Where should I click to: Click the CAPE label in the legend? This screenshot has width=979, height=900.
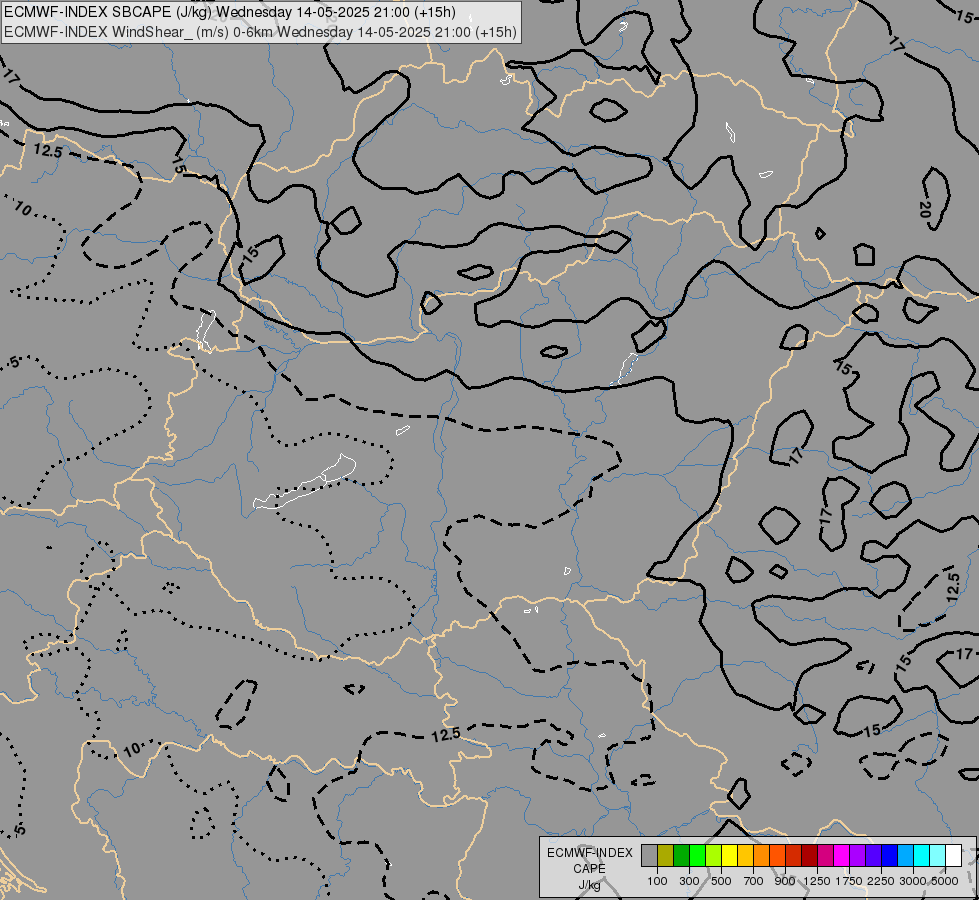click(589, 869)
